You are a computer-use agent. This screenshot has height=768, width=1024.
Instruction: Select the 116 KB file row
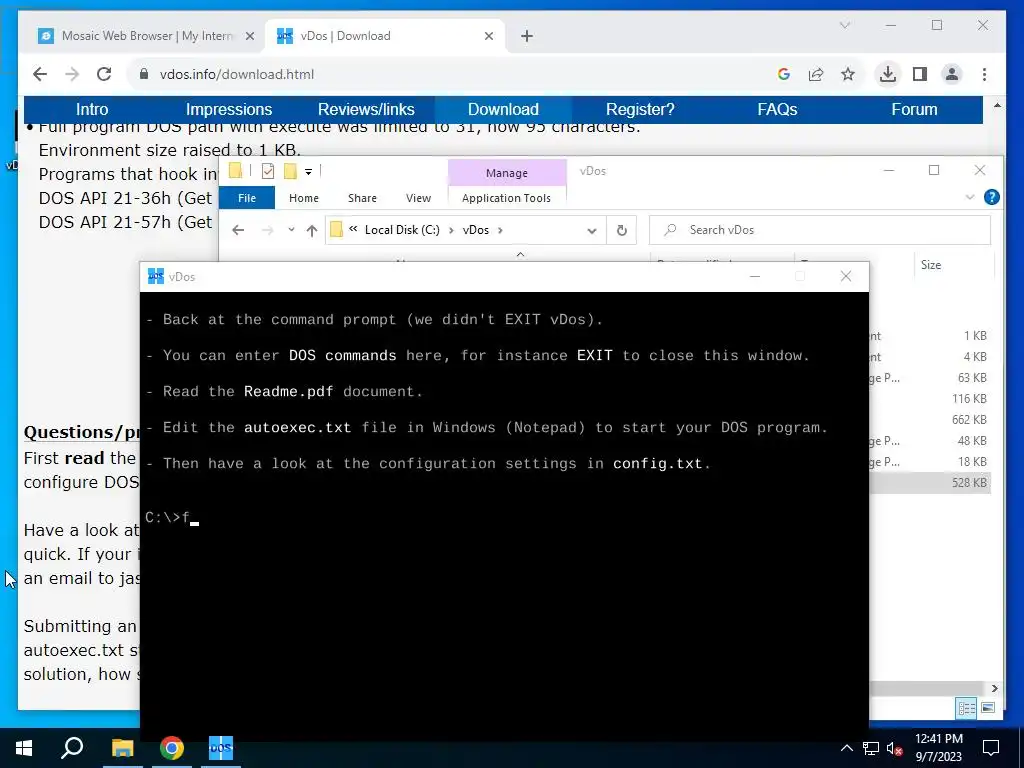930,398
